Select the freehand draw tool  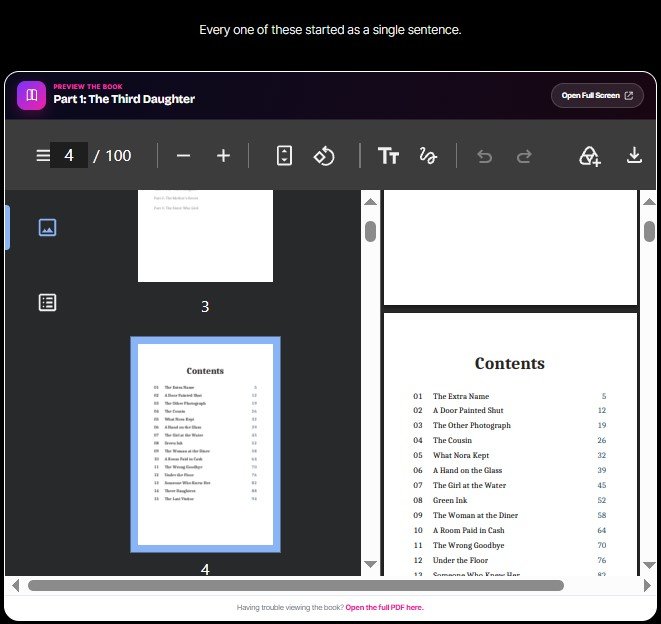pyautogui.click(x=428, y=156)
